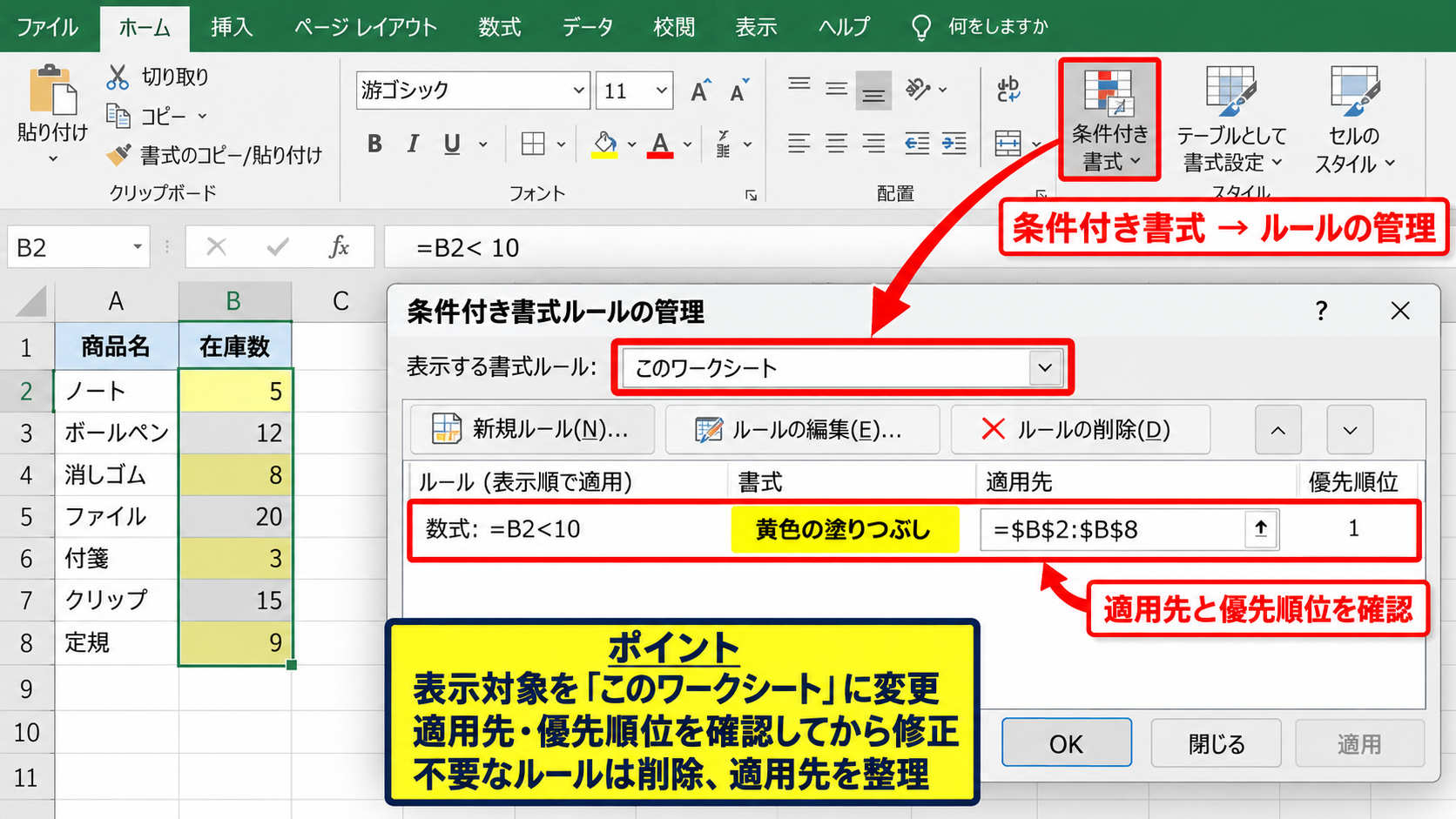The image size is (1456, 819).
Task: Click the move rule down arrow button
Action: [x=1350, y=430]
